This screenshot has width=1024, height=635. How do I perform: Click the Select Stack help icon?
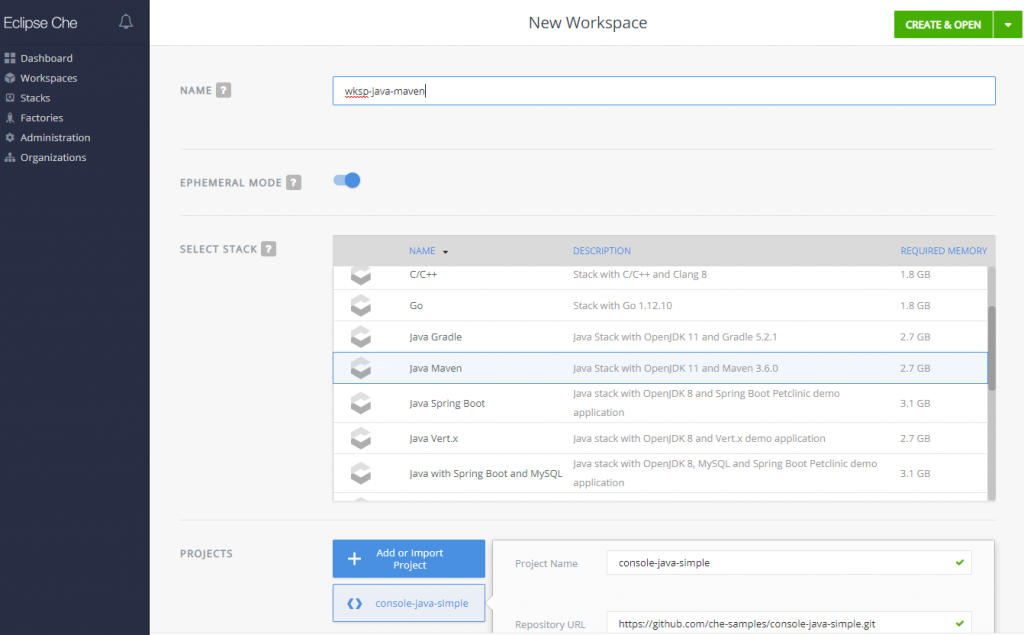coord(269,249)
